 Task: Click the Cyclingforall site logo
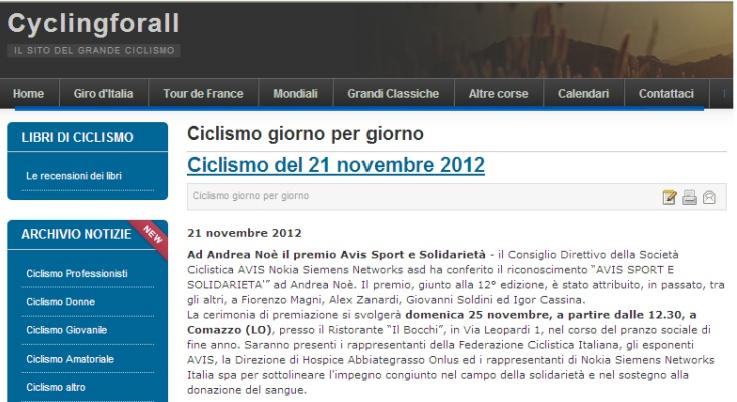tap(94, 24)
